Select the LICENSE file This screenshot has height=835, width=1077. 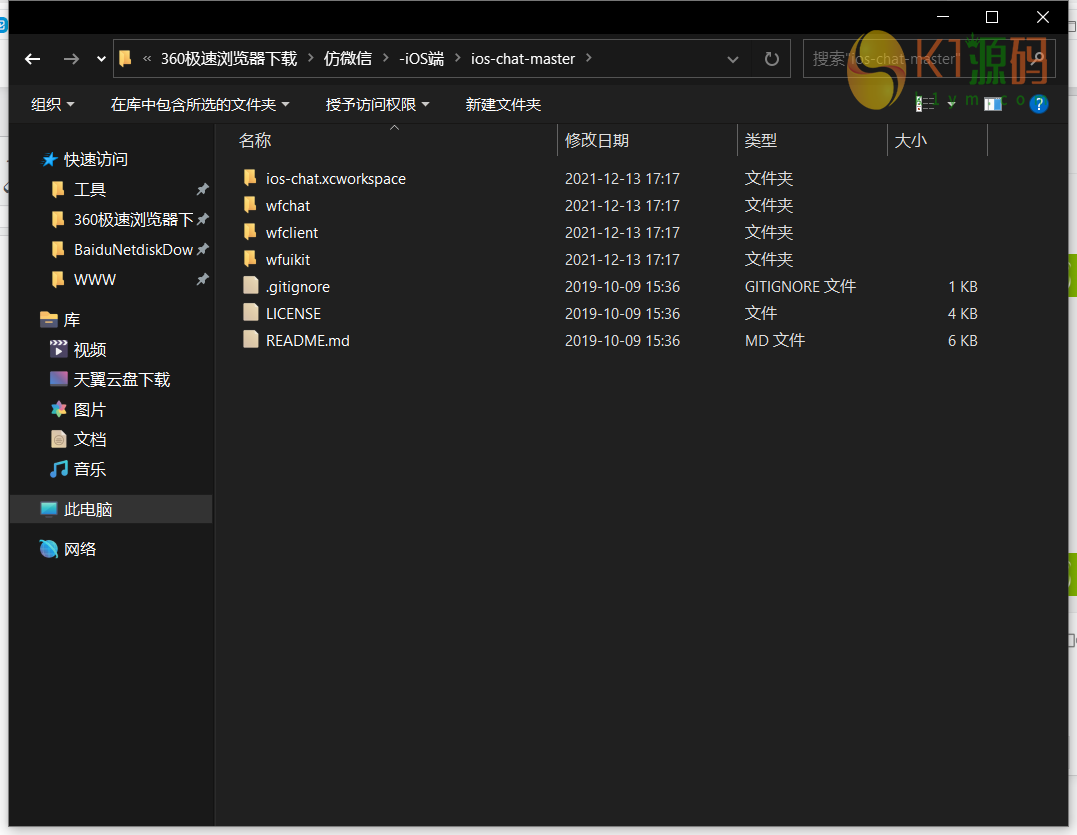[x=293, y=314]
